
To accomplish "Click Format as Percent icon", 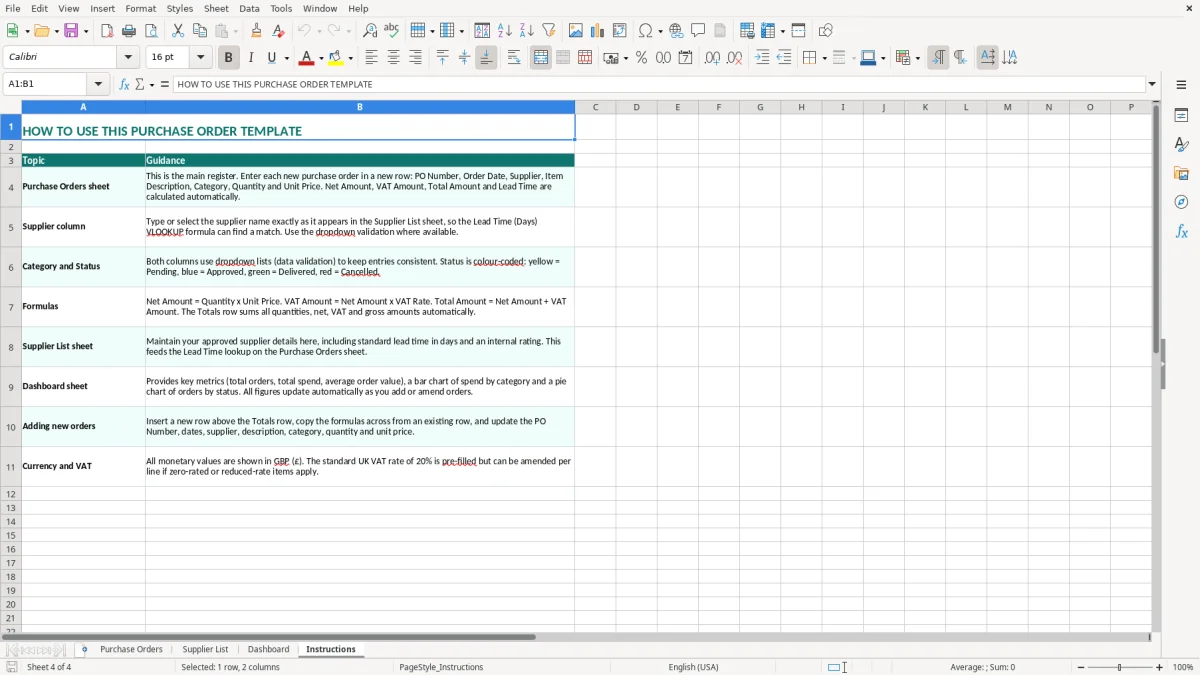I will (641, 58).
